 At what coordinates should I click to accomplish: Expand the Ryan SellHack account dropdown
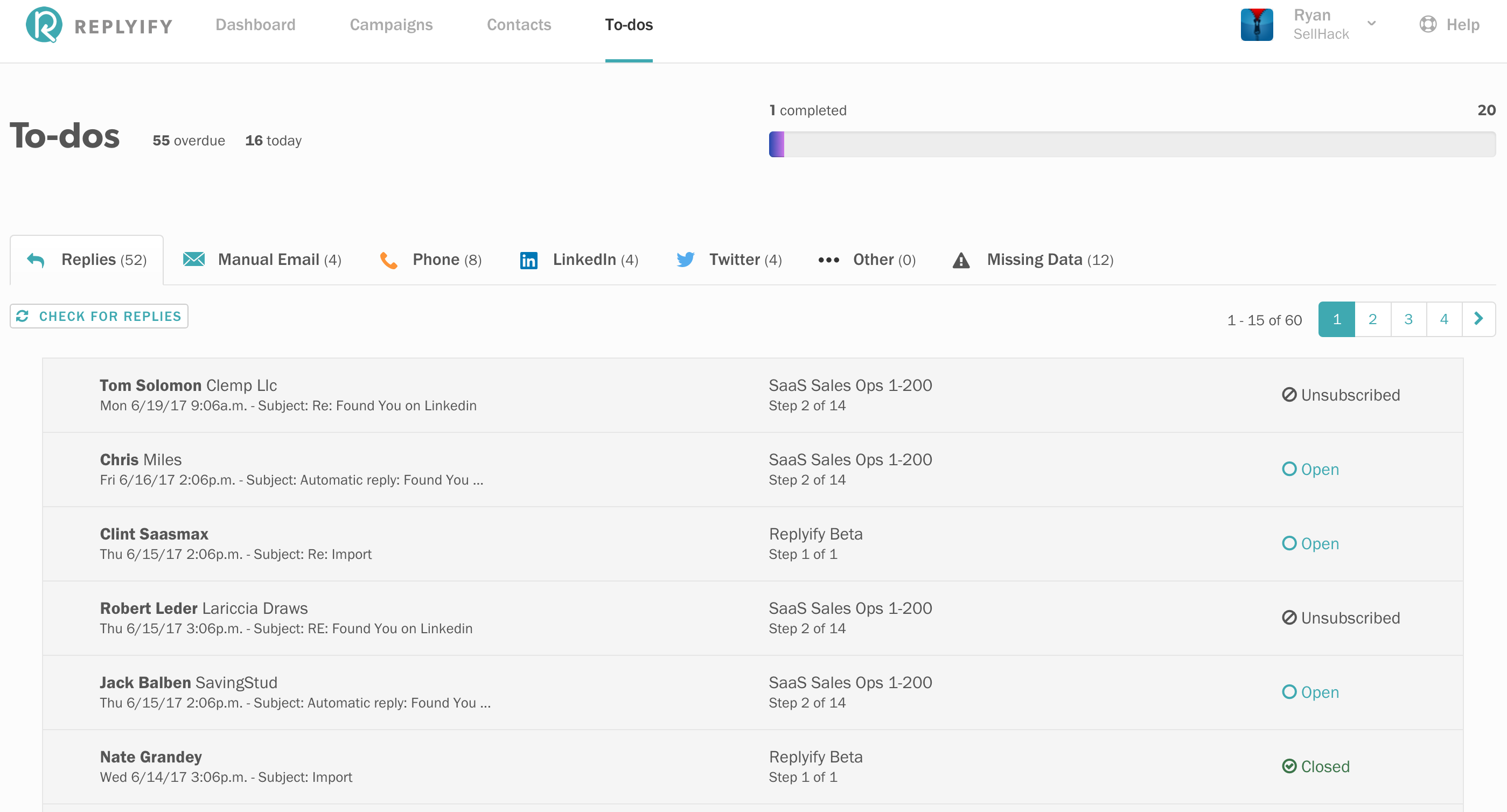tap(1371, 24)
